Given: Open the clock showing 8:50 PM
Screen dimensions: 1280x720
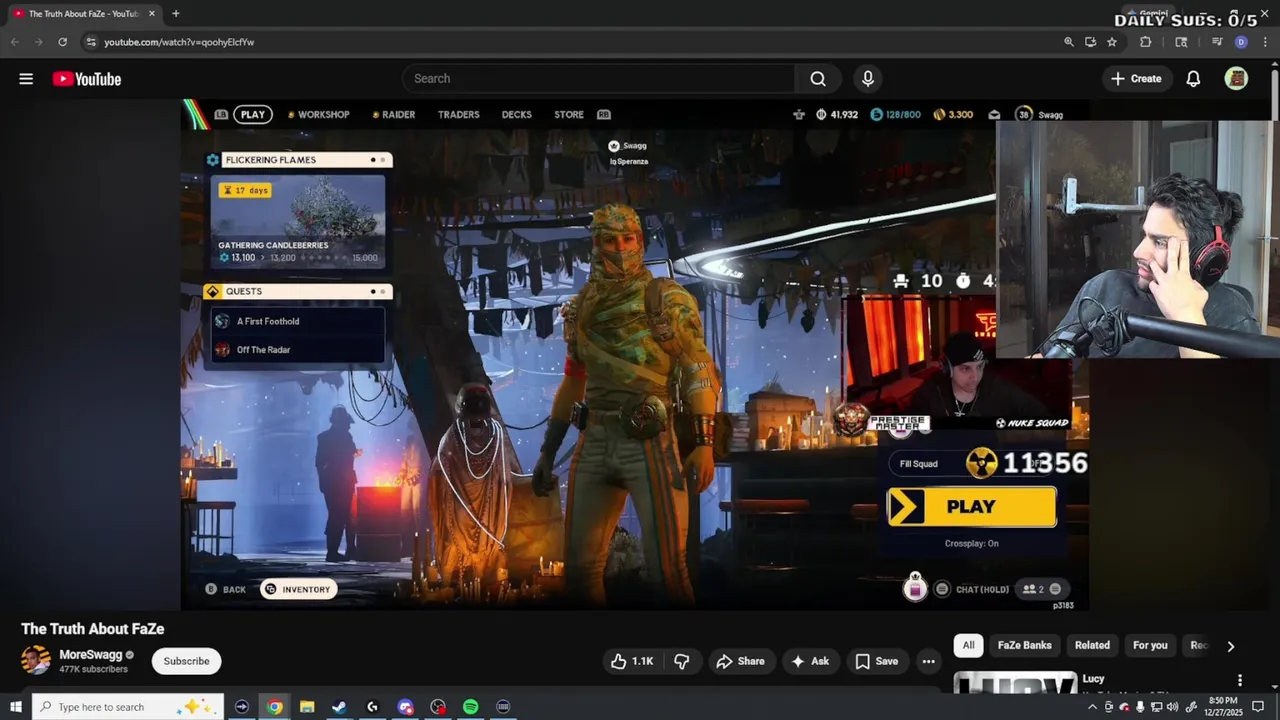Looking at the screenshot, I should 1223,707.
